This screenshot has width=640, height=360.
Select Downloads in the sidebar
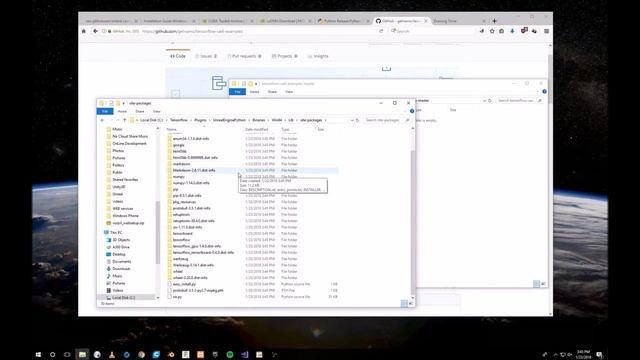[x=121, y=269]
